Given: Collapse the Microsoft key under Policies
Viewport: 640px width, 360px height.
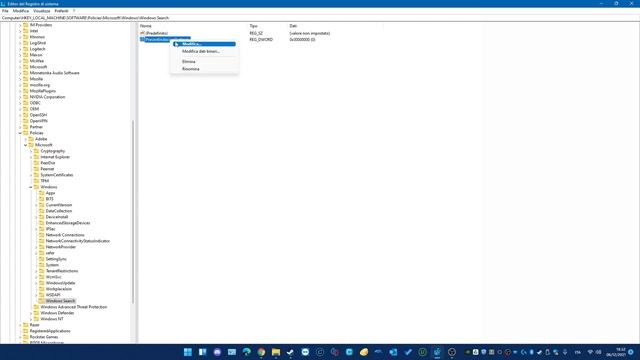Looking at the screenshot, I should coord(25,145).
